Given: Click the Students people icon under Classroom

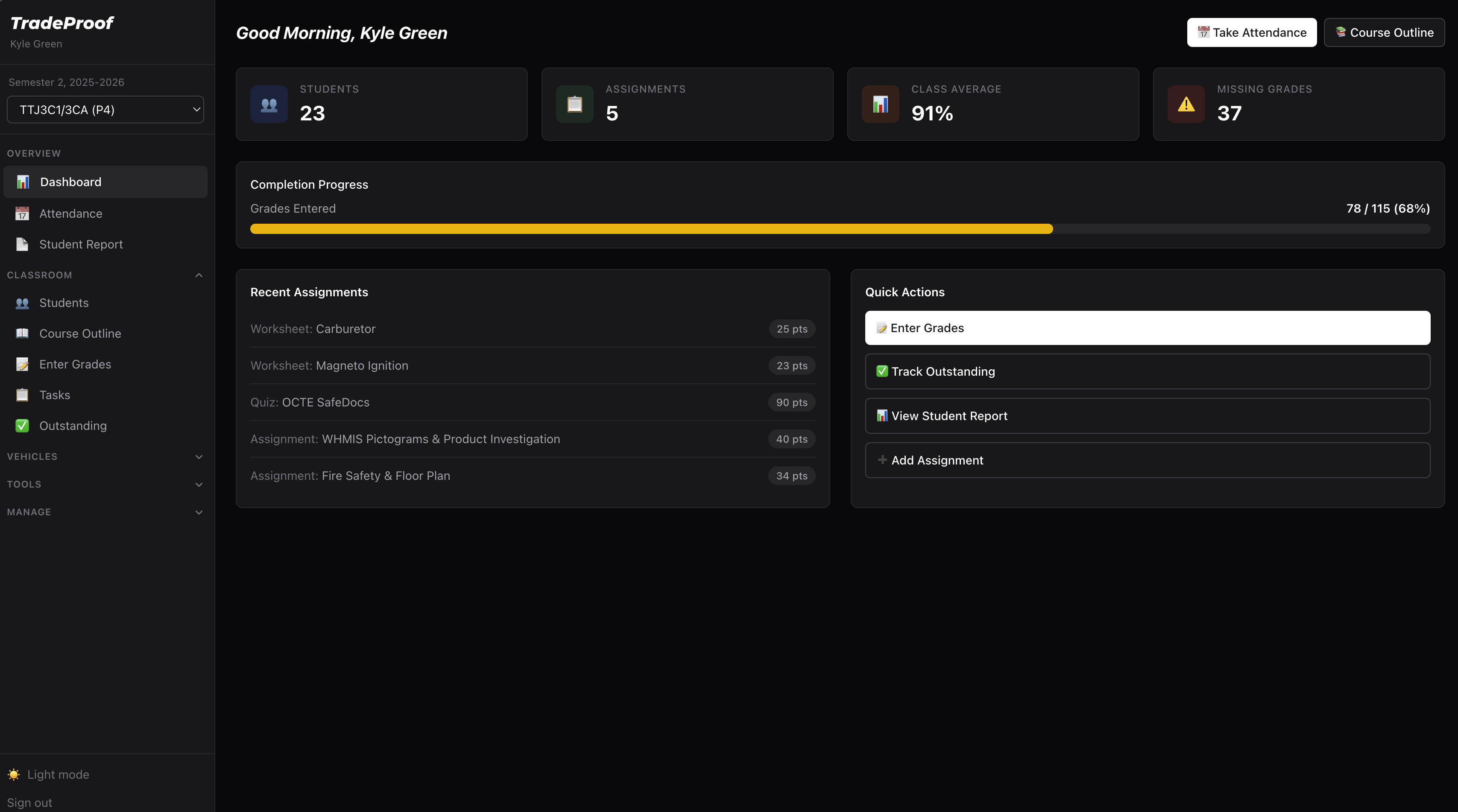Looking at the screenshot, I should coord(22,303).
